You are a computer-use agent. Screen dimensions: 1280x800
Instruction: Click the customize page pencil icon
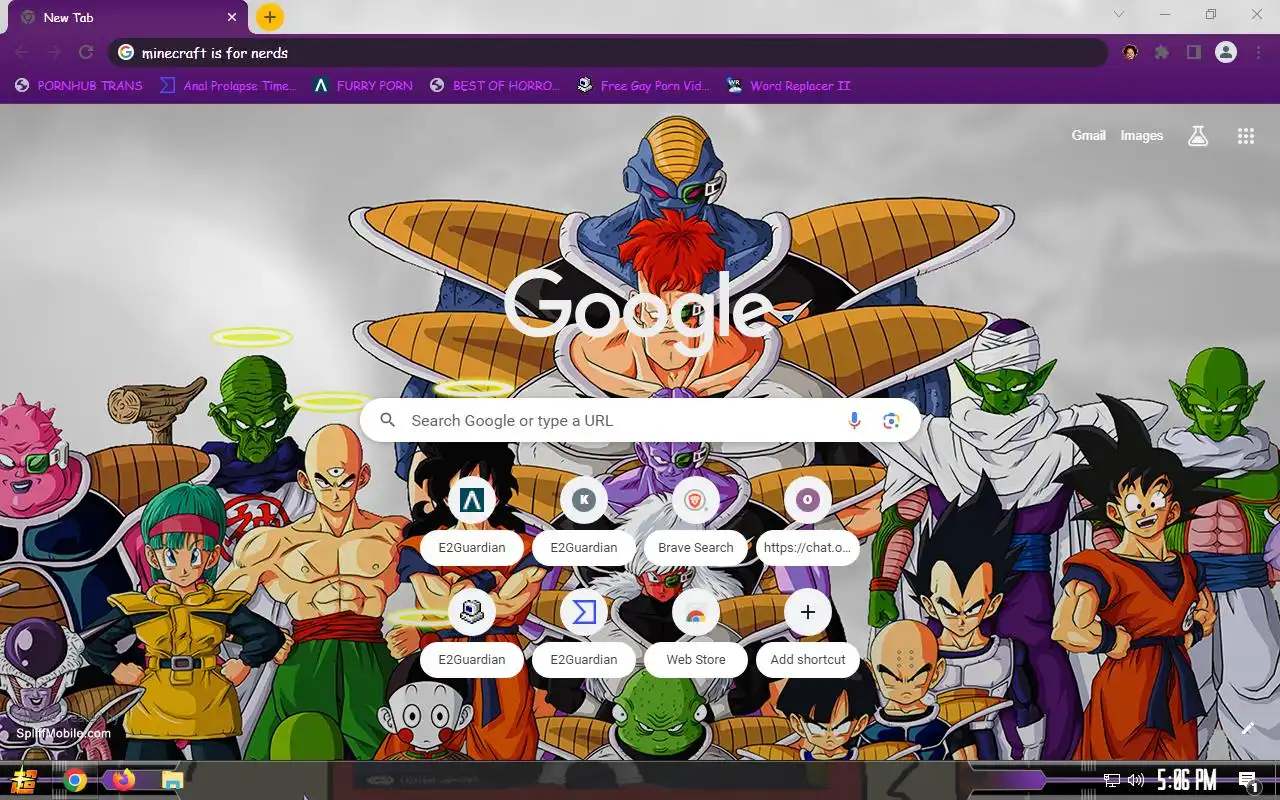(x=1248, y=728)
